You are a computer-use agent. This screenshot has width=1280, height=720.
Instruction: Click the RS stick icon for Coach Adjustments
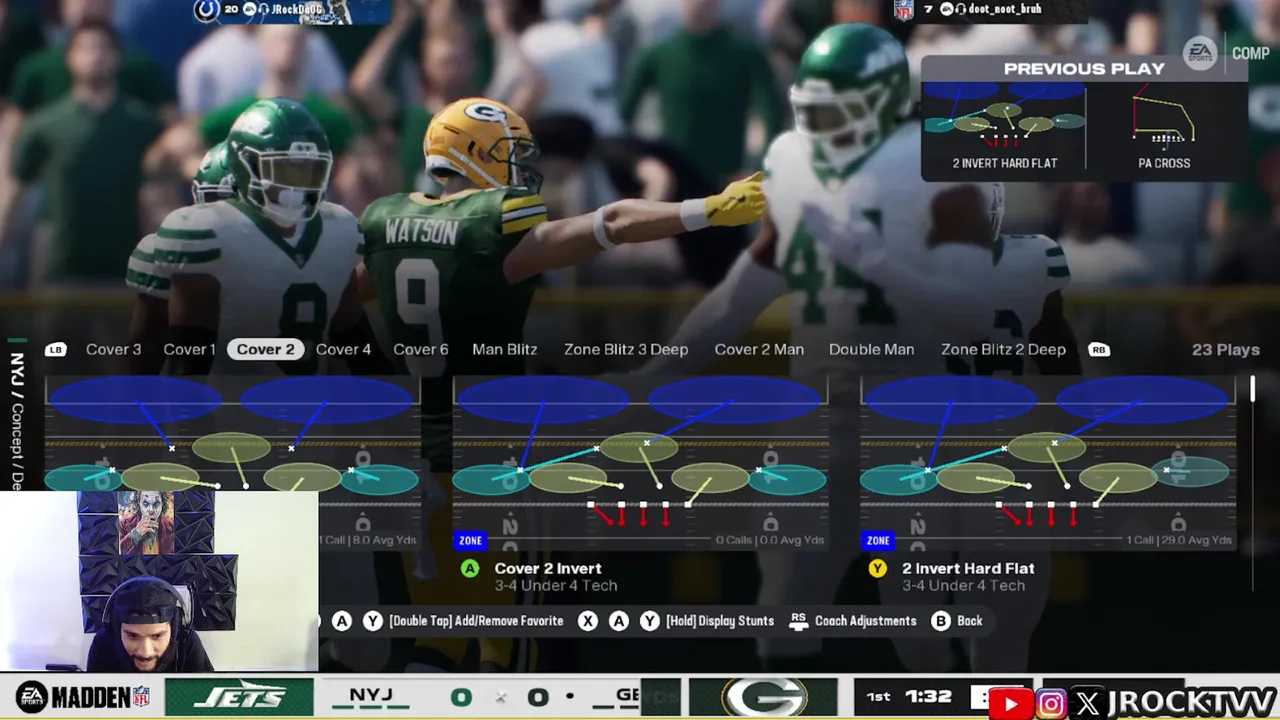coord(798,621)
